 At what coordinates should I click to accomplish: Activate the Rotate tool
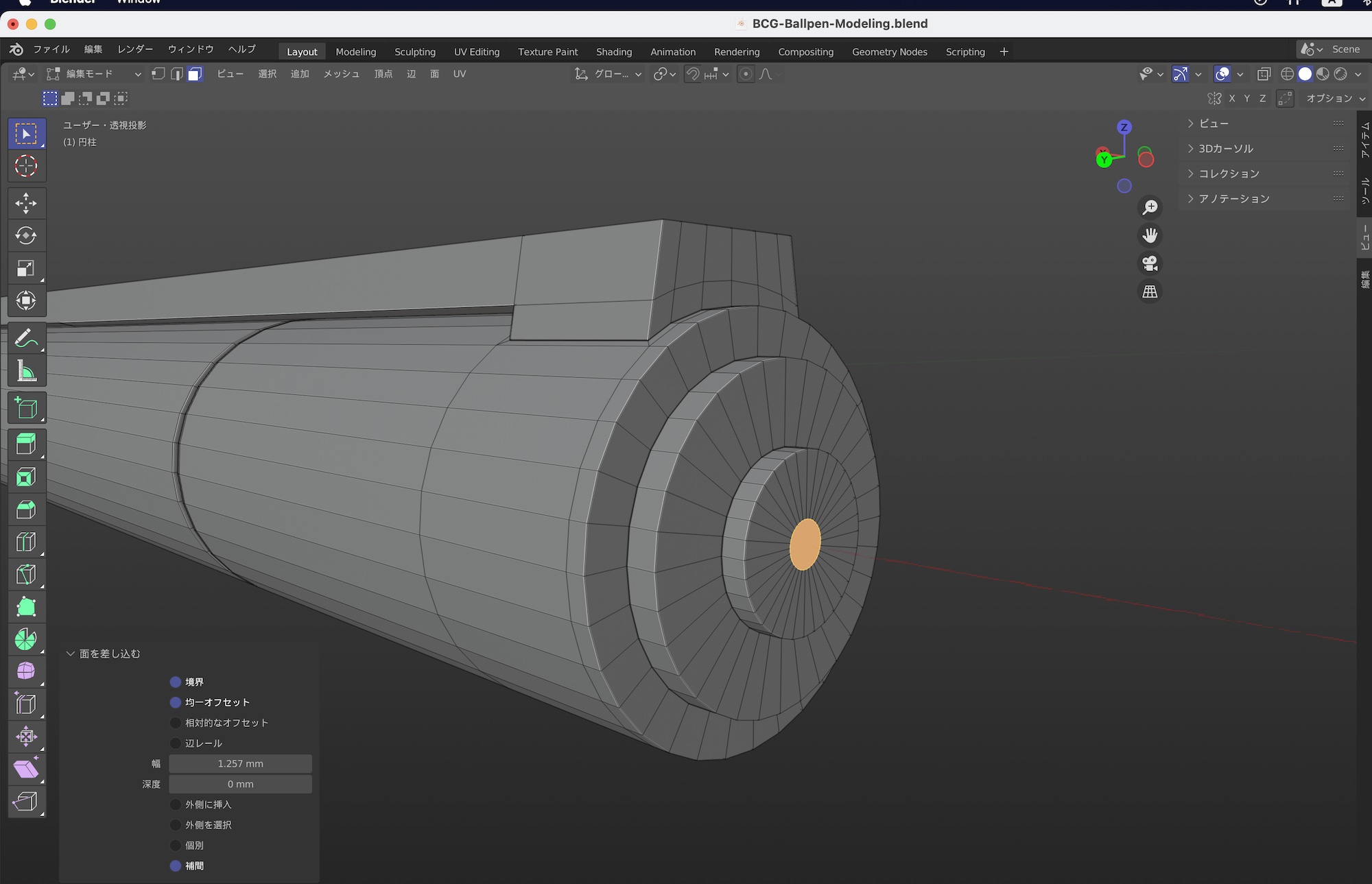26,235
